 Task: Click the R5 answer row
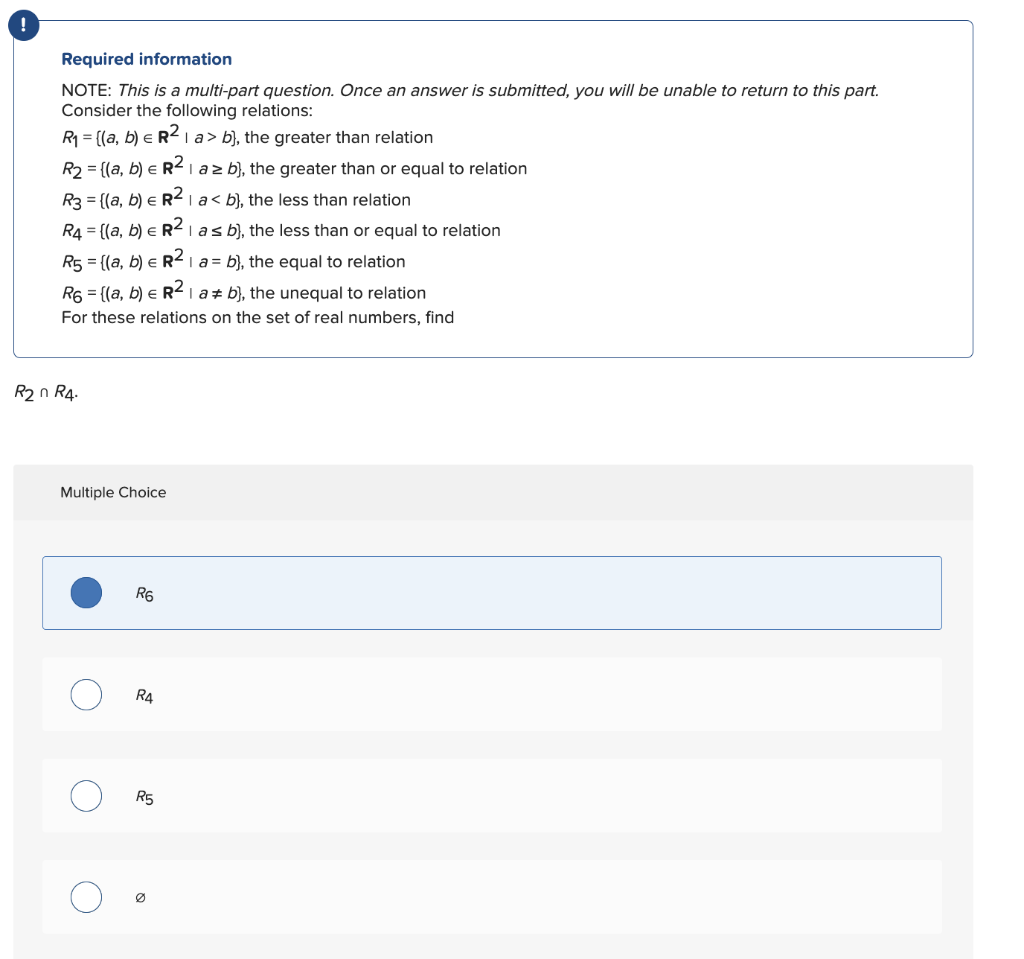[490, 795]
